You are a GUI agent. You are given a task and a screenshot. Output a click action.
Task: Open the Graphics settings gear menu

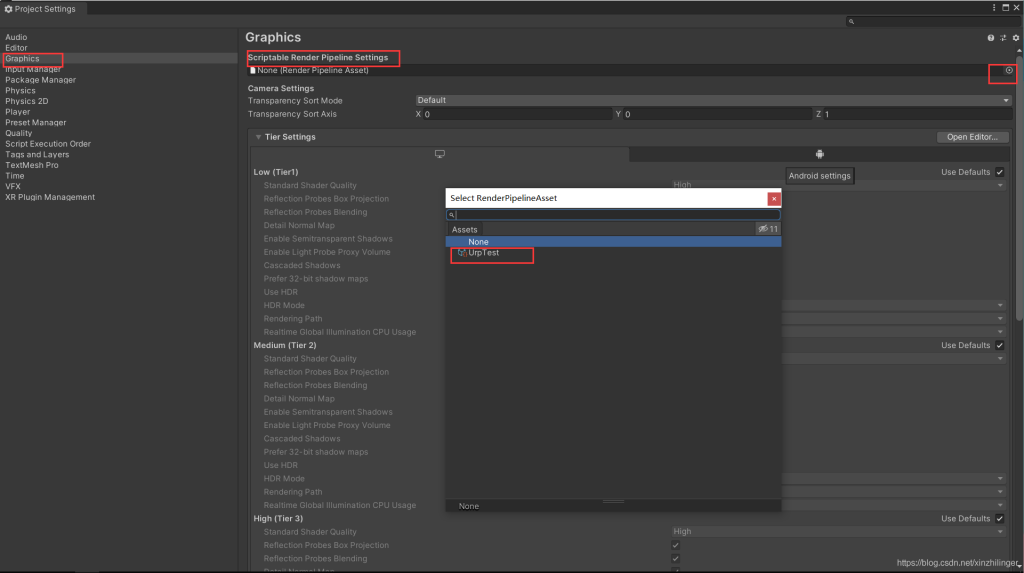point(1016,38)
